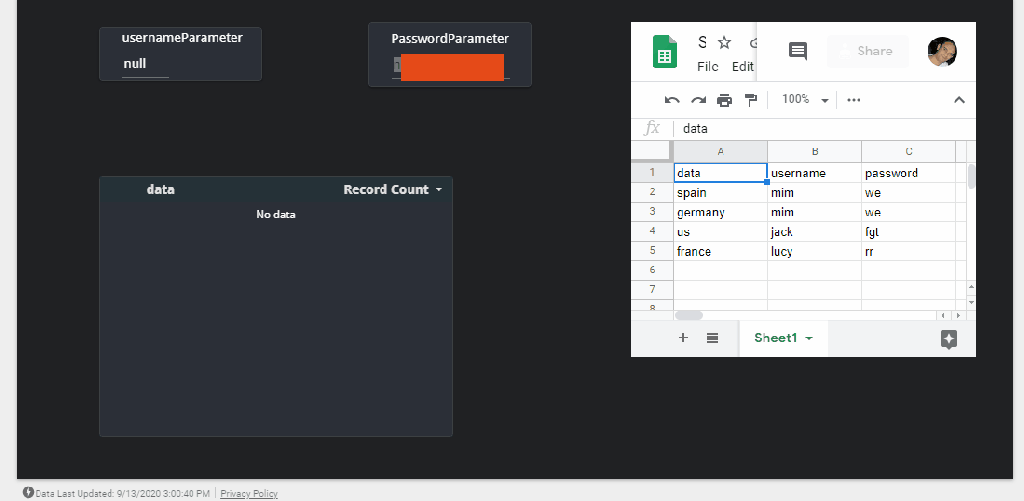Image resolution: width=1024 pixels, height=501 pixels.
Task: Open the Explore button at bottom right
Action: [x=949, y=339]
